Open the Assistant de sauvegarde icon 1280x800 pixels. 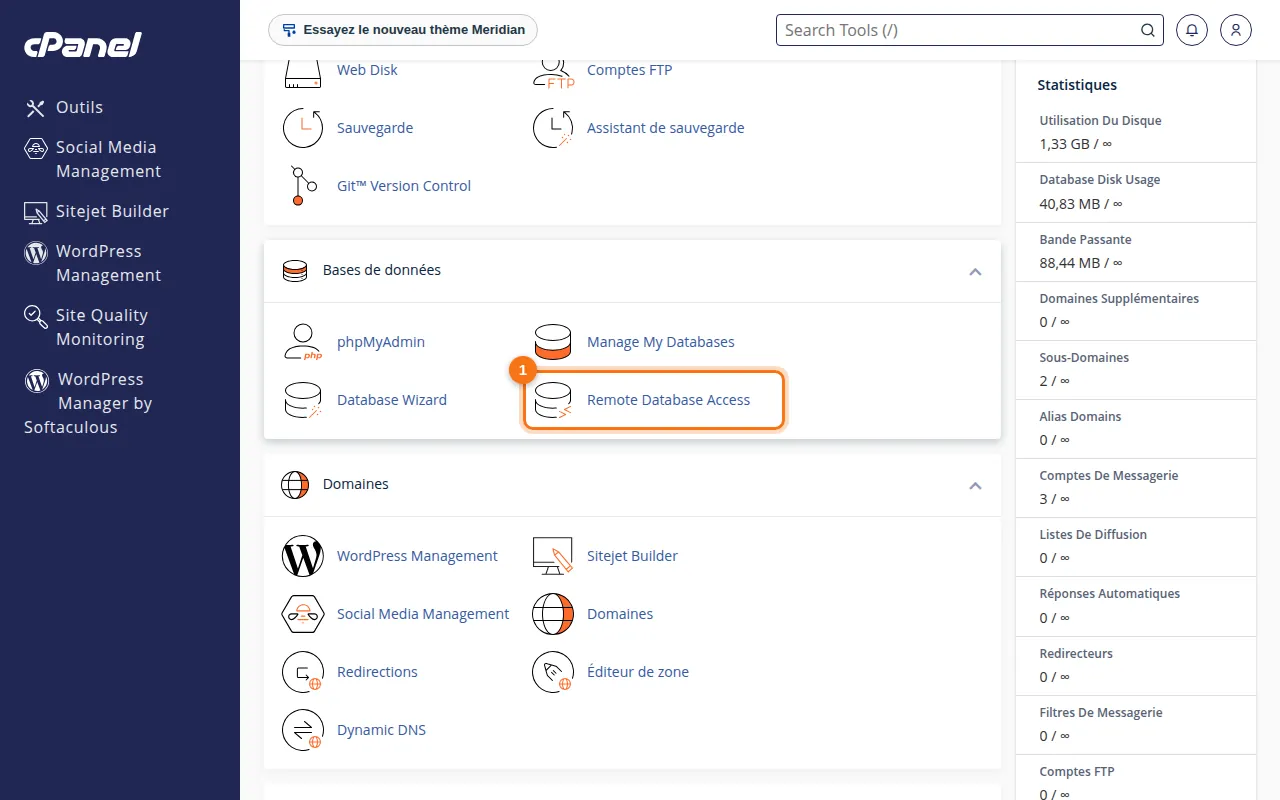point(553,128)
